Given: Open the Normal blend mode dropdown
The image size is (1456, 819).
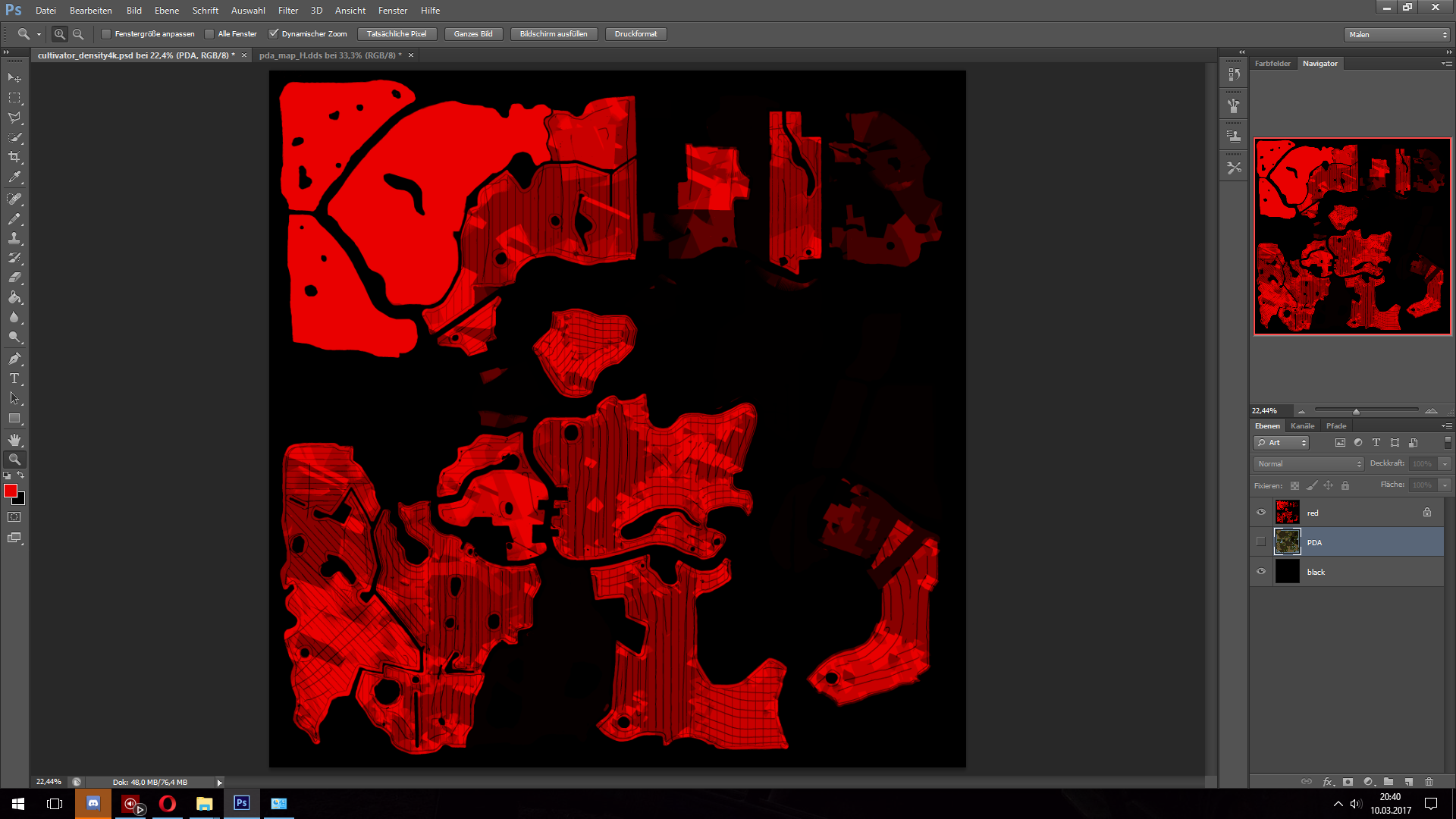Looking at the screenshot, I should [x=1308, y=464].
